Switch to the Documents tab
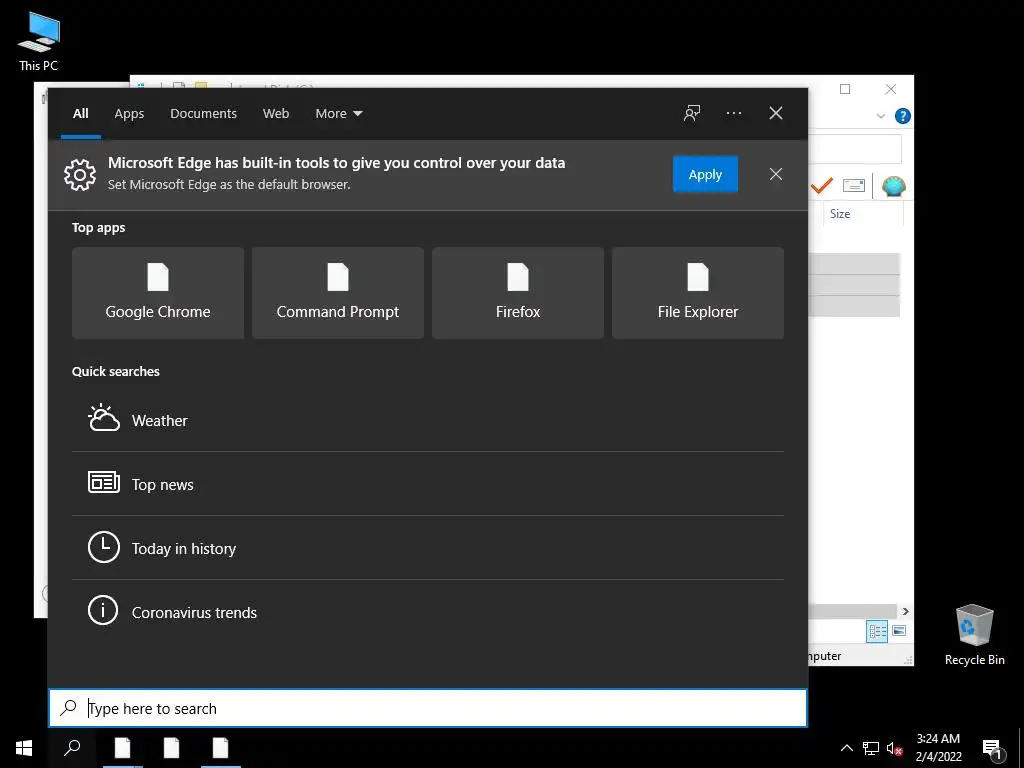This screenshot has height=768, width=1024. pos(203,114)
